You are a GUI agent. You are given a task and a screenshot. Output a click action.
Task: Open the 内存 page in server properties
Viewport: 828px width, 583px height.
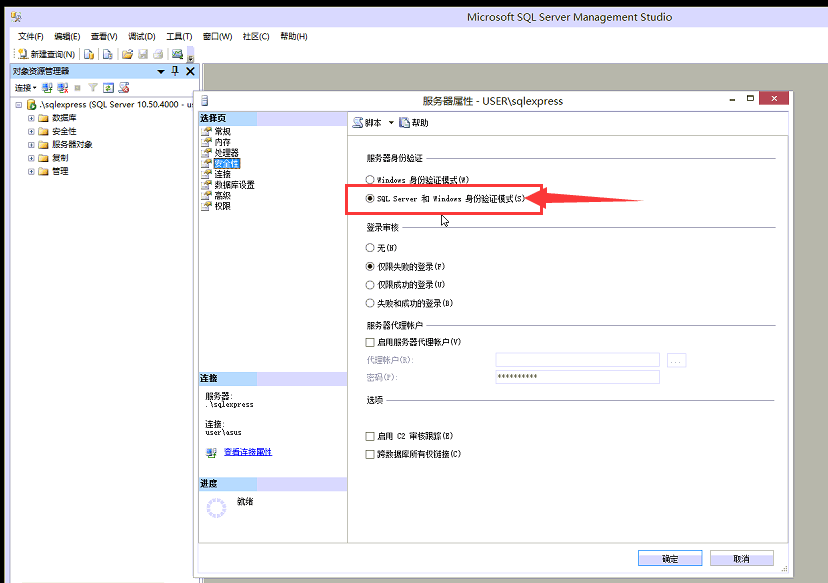point(222,142)
